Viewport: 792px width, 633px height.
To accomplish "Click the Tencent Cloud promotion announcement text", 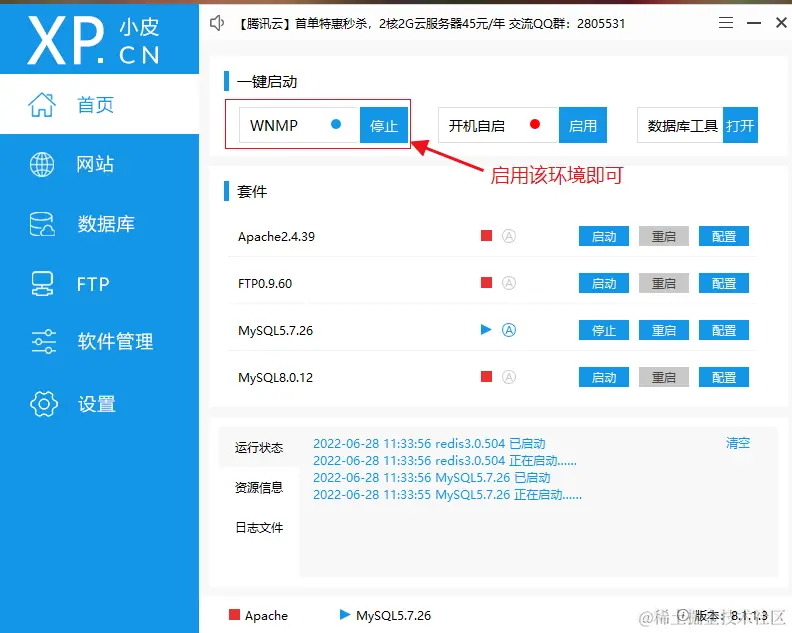I will [431, 23].
